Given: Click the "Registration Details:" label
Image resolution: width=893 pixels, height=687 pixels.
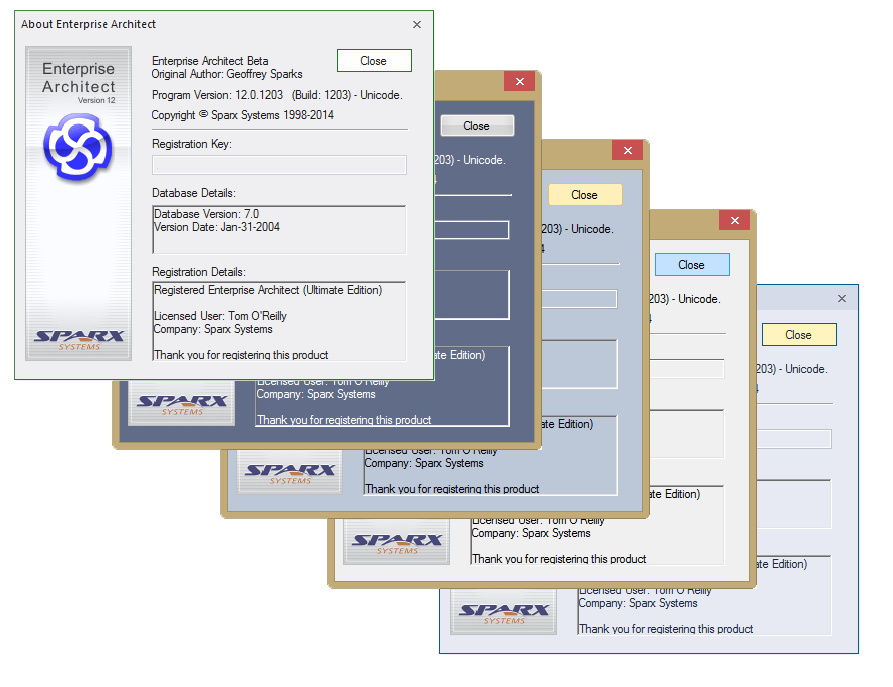Looking at the screenshot, I should 199,272.
